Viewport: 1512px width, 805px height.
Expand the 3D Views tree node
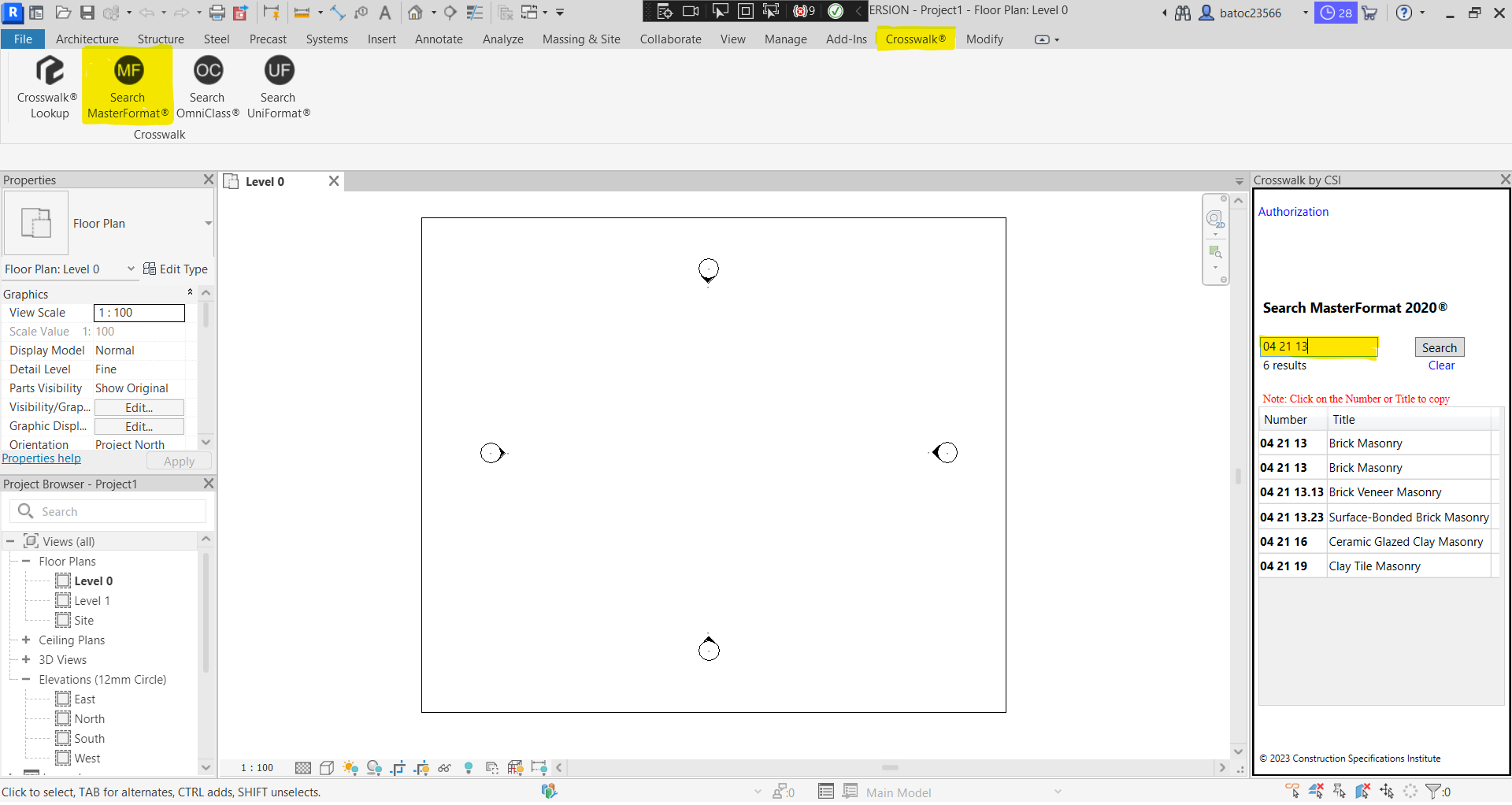coord(26,660)
